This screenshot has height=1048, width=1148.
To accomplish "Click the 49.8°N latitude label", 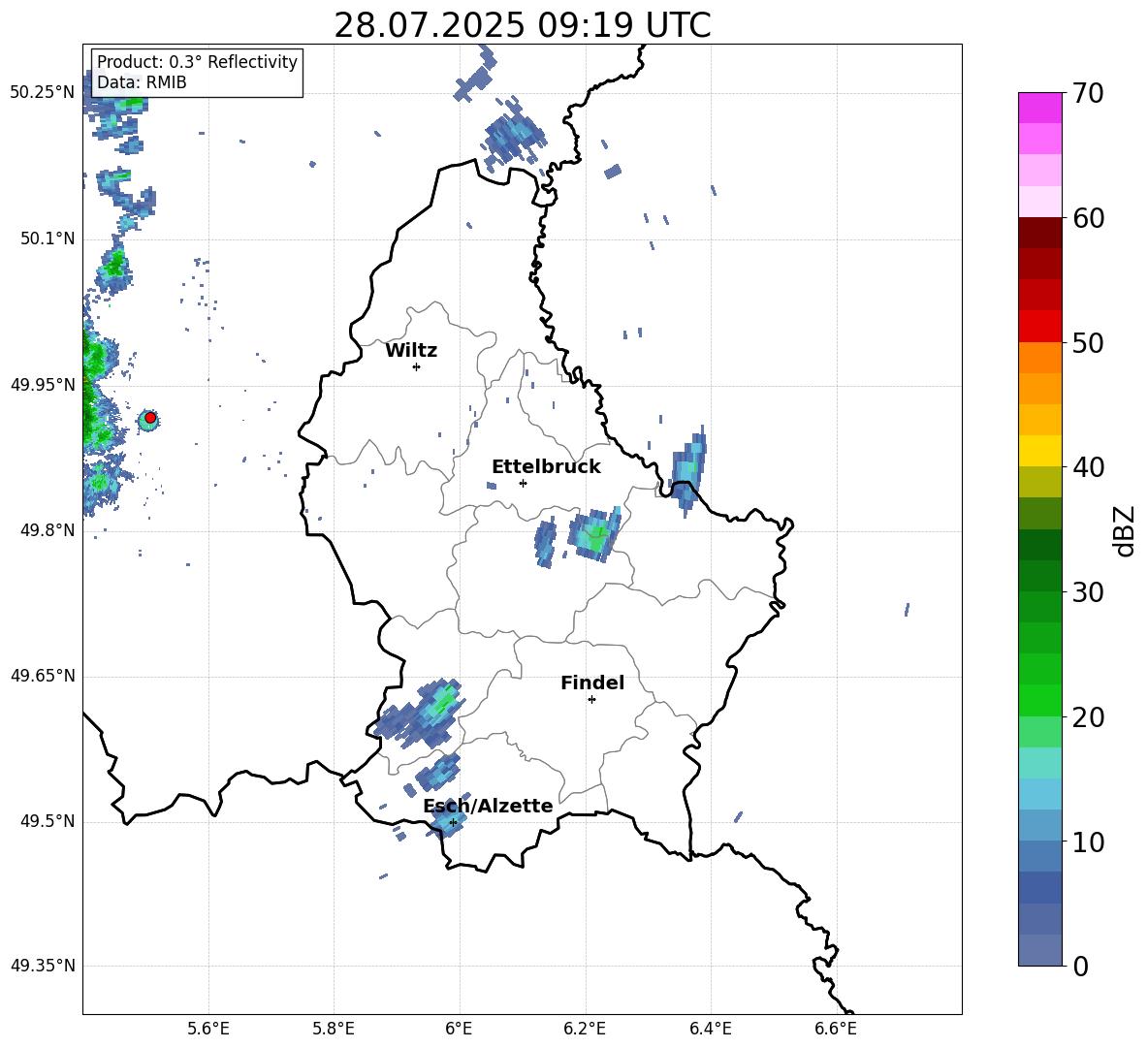I will (47, 530).
